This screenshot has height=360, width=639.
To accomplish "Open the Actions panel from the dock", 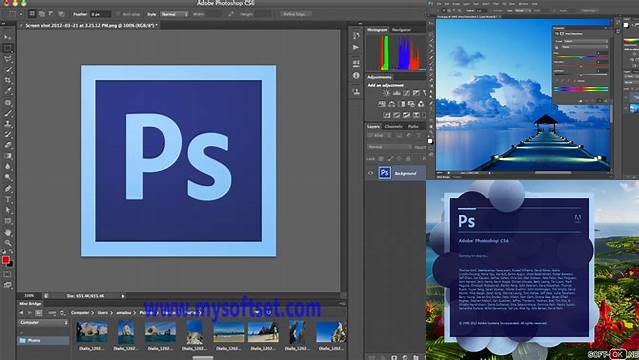I will point(356,48).
